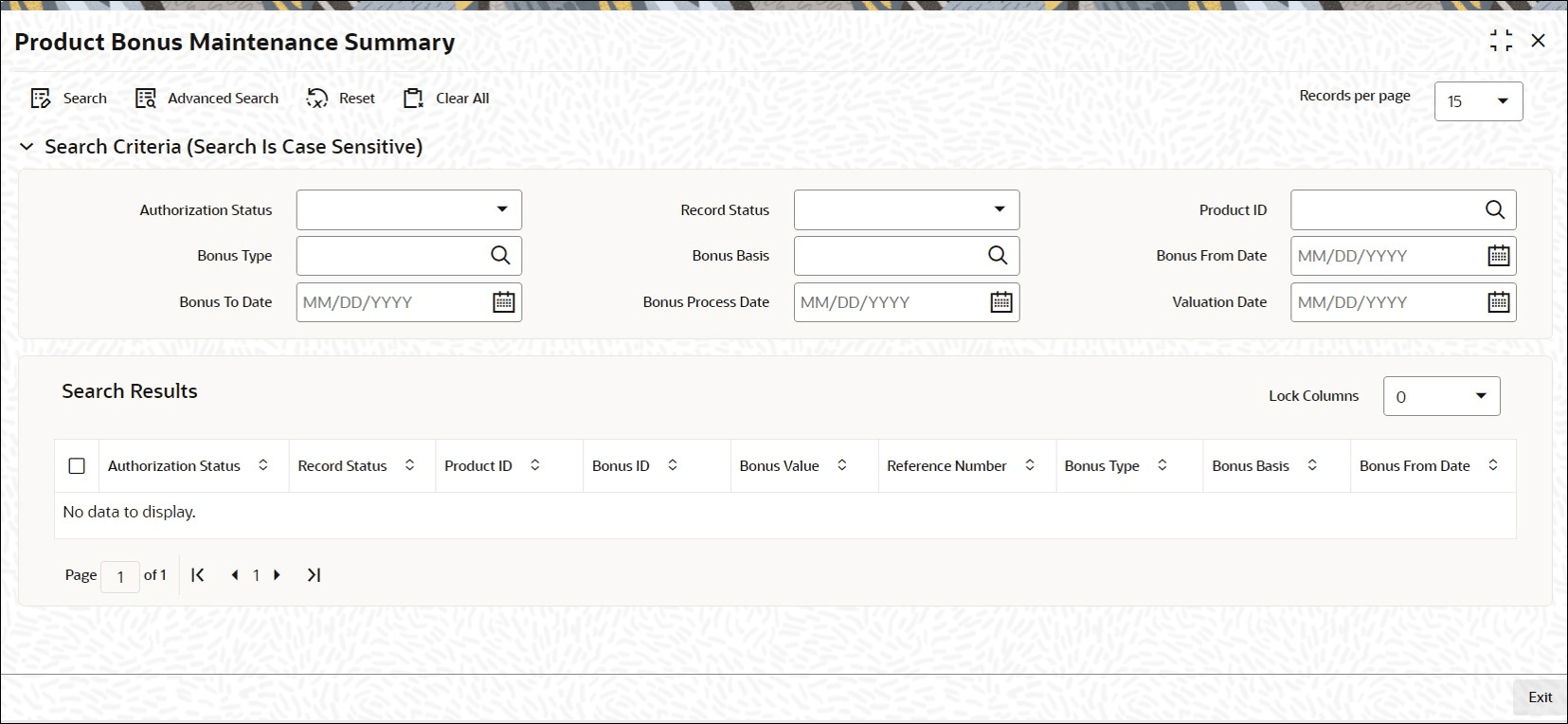Screen dimensions: 1568x724
Task: Sort by Bonus Type column
Action: point(1162,465)
